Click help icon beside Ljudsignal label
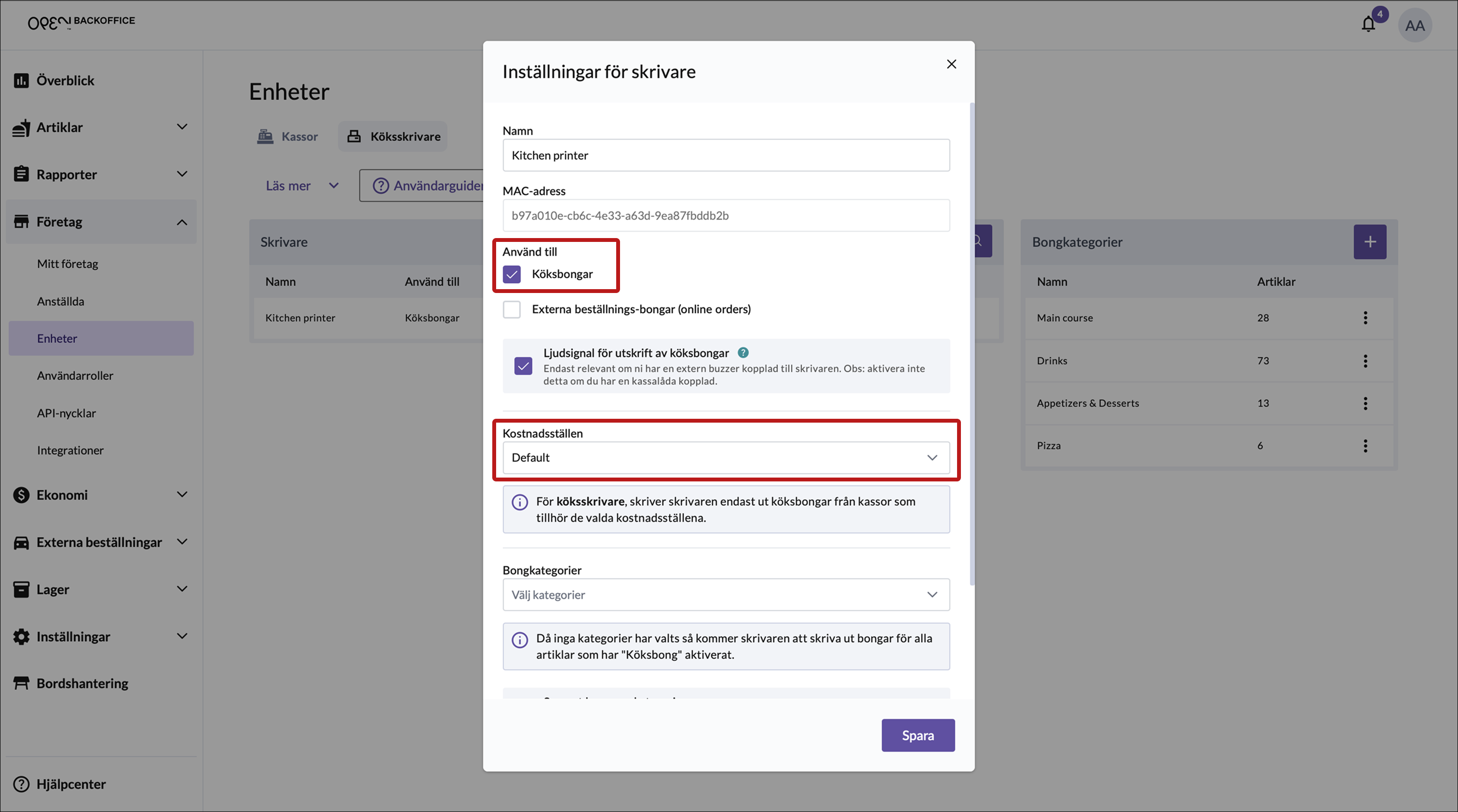The width and height of the screenshot is (1458, 812). pyautogui.click(x=743, y=353)
